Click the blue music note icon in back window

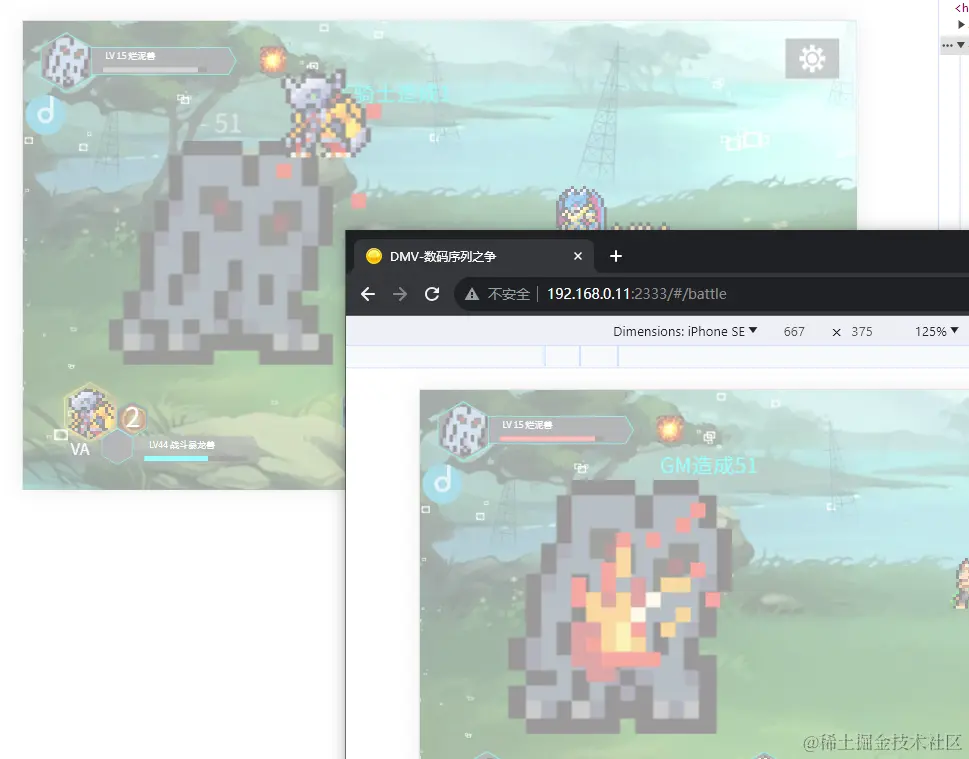point(46,114)
